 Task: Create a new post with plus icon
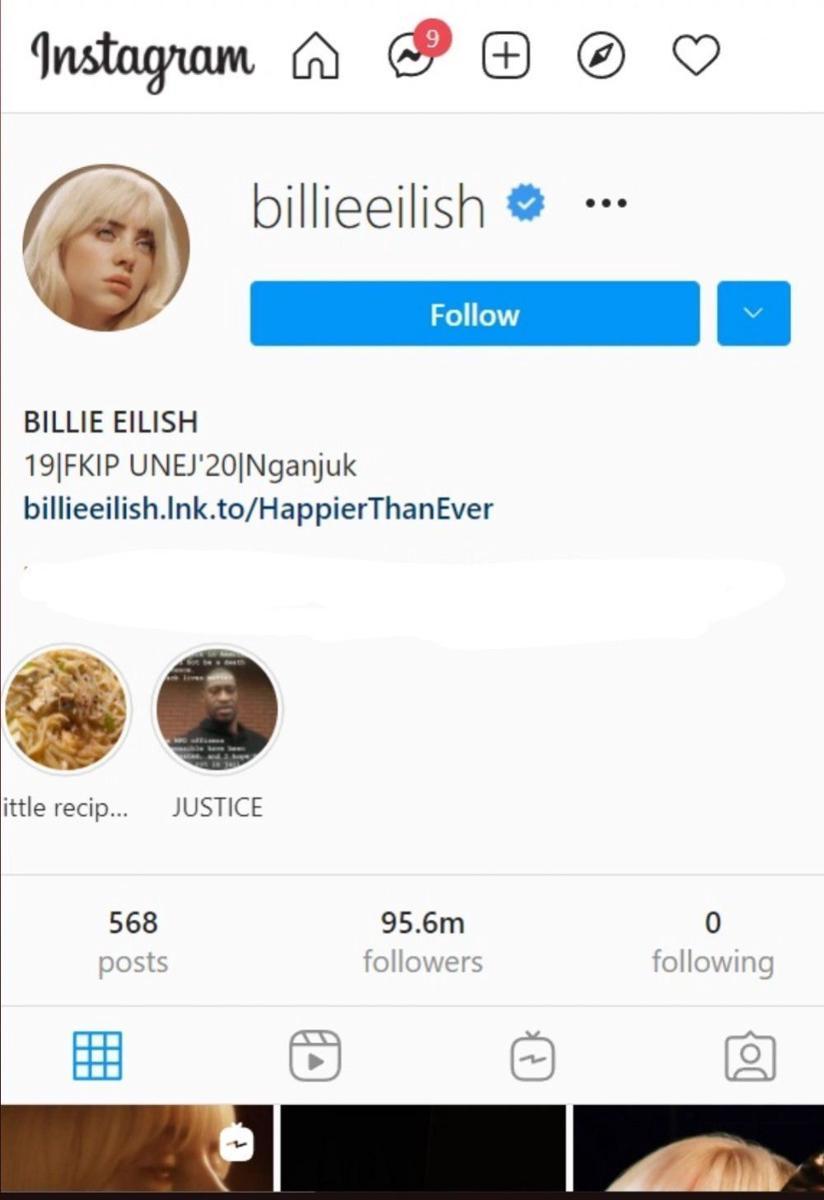(x=506, y=57)
